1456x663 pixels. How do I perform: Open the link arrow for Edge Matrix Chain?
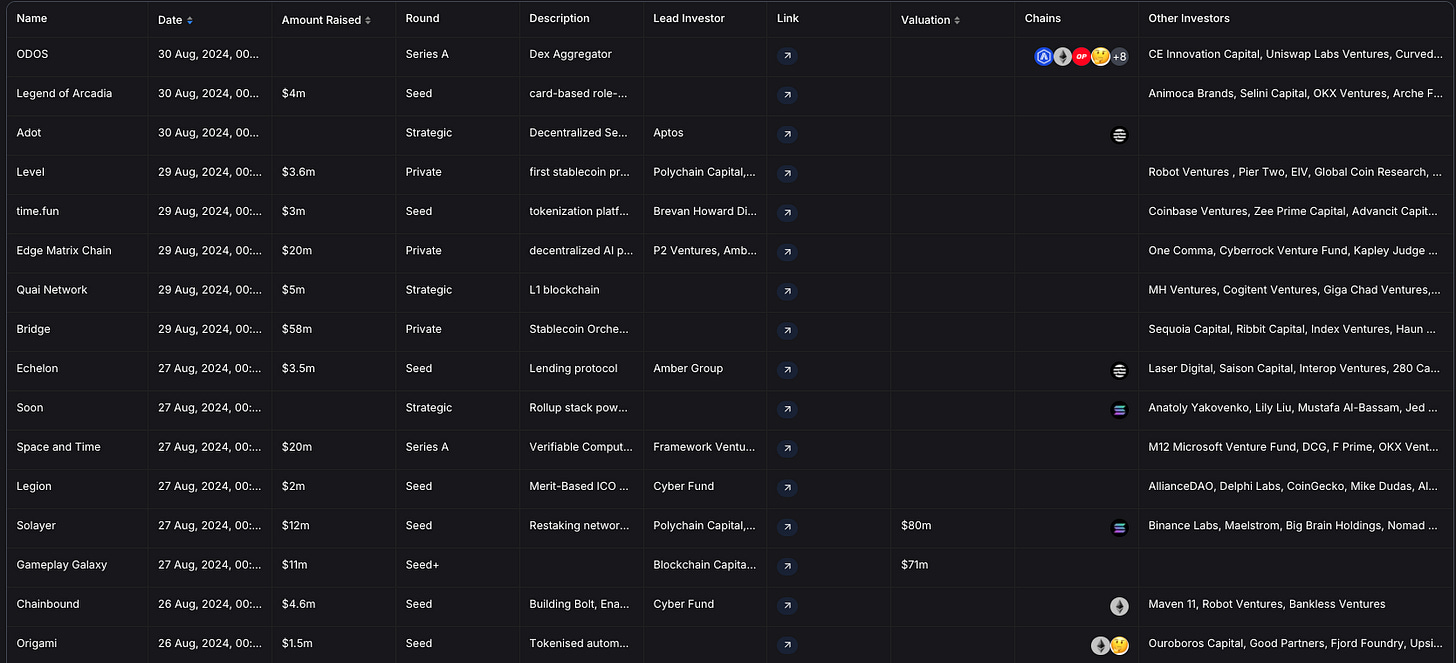(x=787, y=253)
